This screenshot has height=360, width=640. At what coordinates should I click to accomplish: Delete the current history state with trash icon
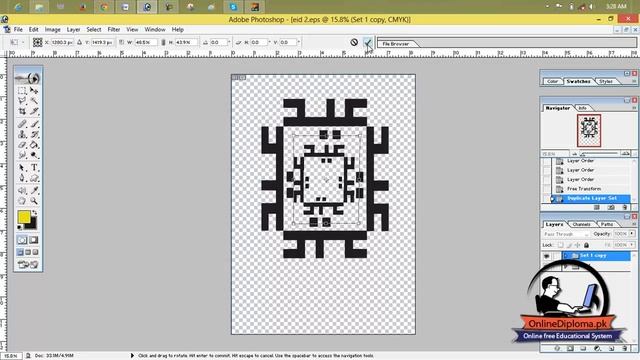[624, 207]
